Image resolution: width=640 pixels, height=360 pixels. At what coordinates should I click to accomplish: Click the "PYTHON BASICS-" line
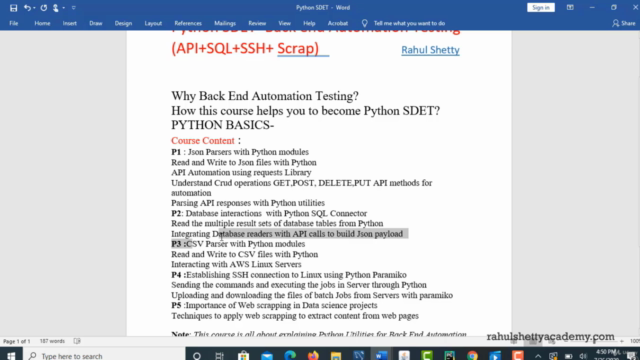click(222, 125)
